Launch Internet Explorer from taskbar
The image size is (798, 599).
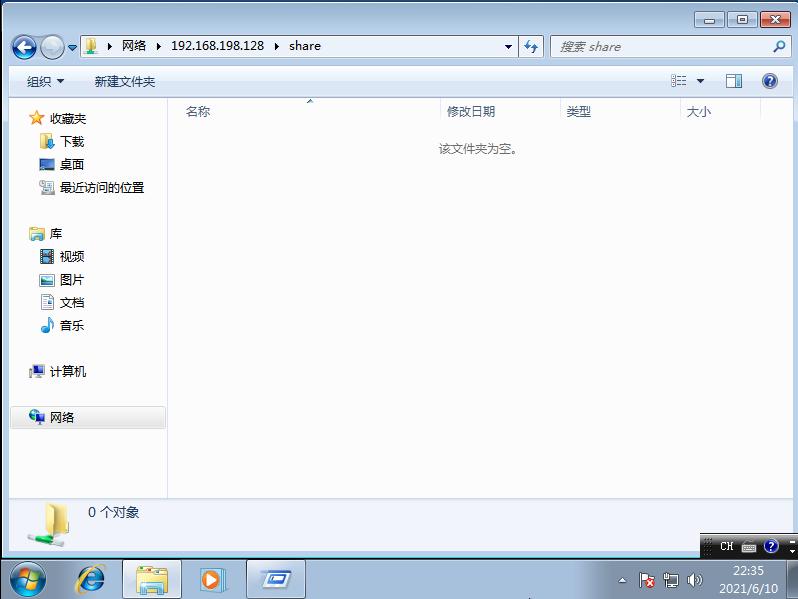click(x=91, y=580)
